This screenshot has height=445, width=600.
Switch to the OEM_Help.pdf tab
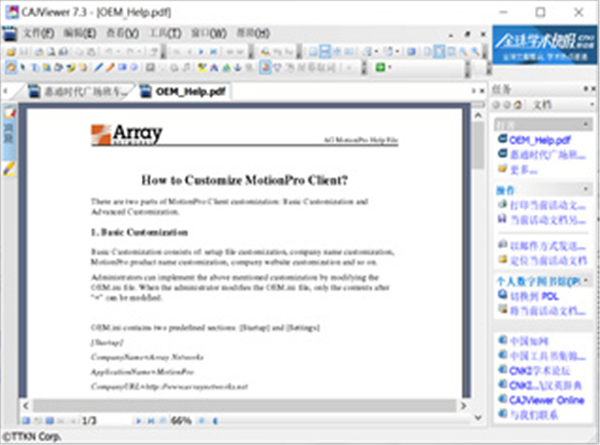186,92
